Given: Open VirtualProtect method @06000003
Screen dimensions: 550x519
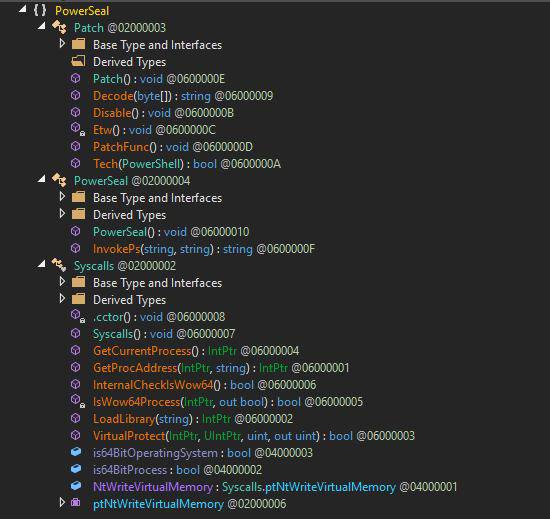Looking at the screenshot, I should pos(254,436).
